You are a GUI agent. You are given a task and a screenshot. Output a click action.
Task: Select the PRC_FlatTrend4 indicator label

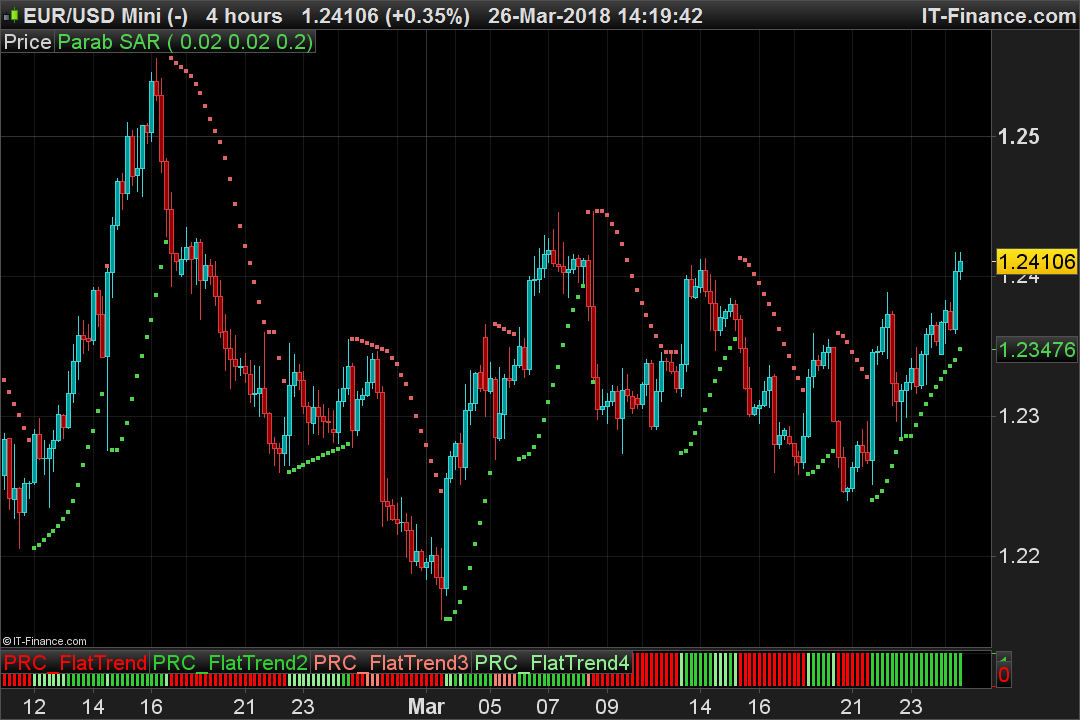[552, 663]
